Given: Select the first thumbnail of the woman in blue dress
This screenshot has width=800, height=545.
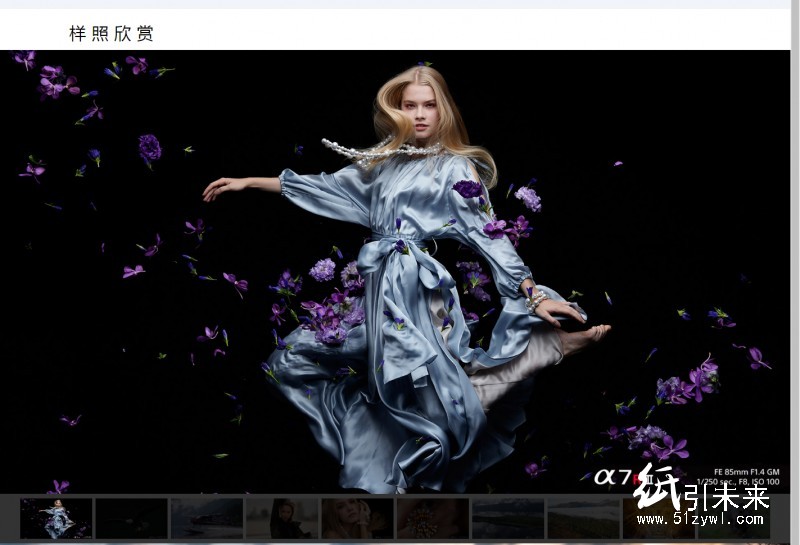Looking at the screenshot, I should 56,518.
